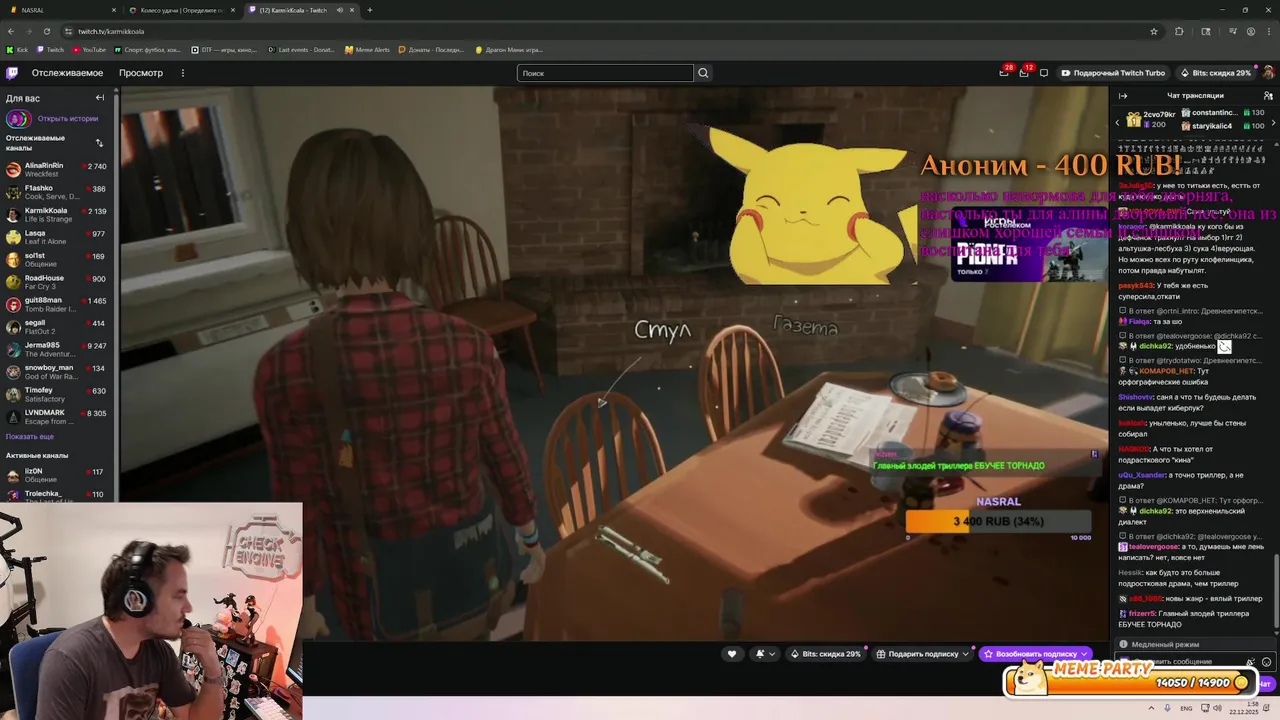The image size is (1280, 720).
Task: Mute the KarmikKoala tab audio icon
Action: point(339,10)
